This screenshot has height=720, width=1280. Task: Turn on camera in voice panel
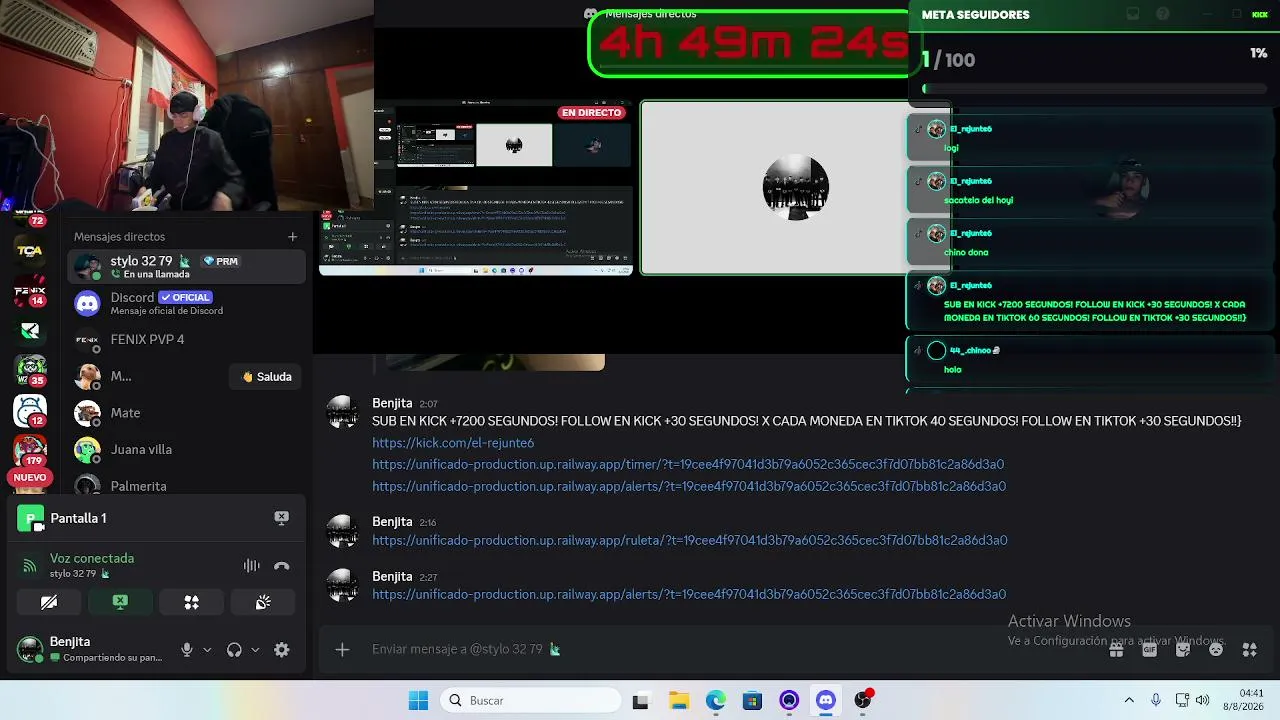tap(49, 602)
